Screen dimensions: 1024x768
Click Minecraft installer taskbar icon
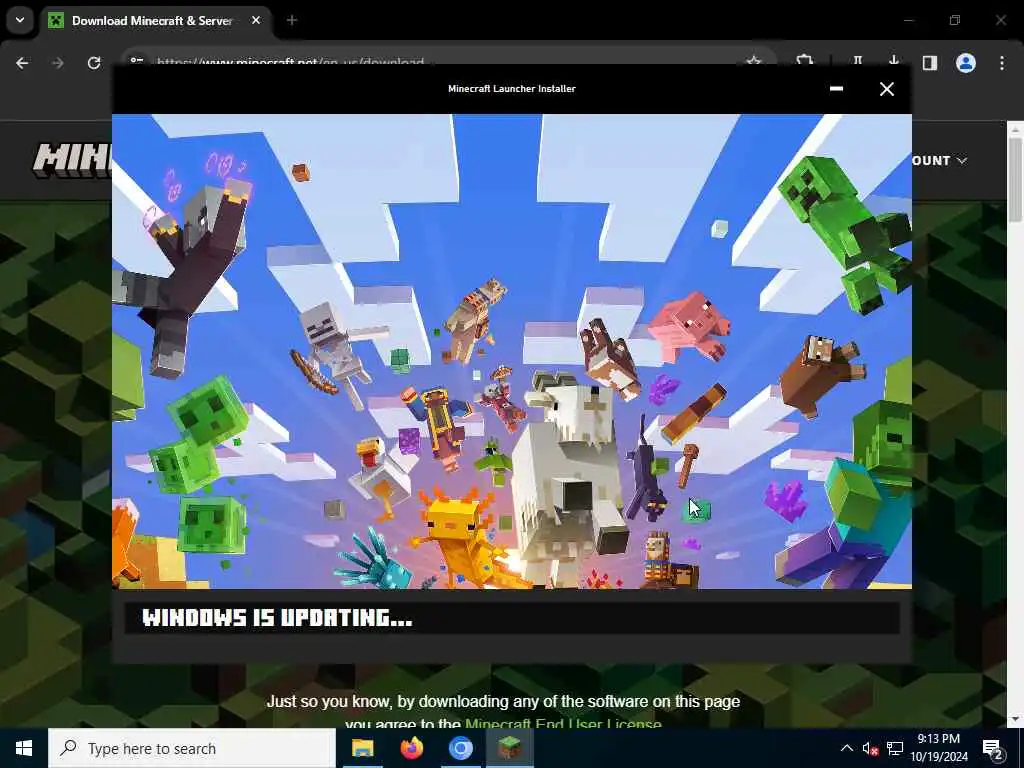point(509,748)
